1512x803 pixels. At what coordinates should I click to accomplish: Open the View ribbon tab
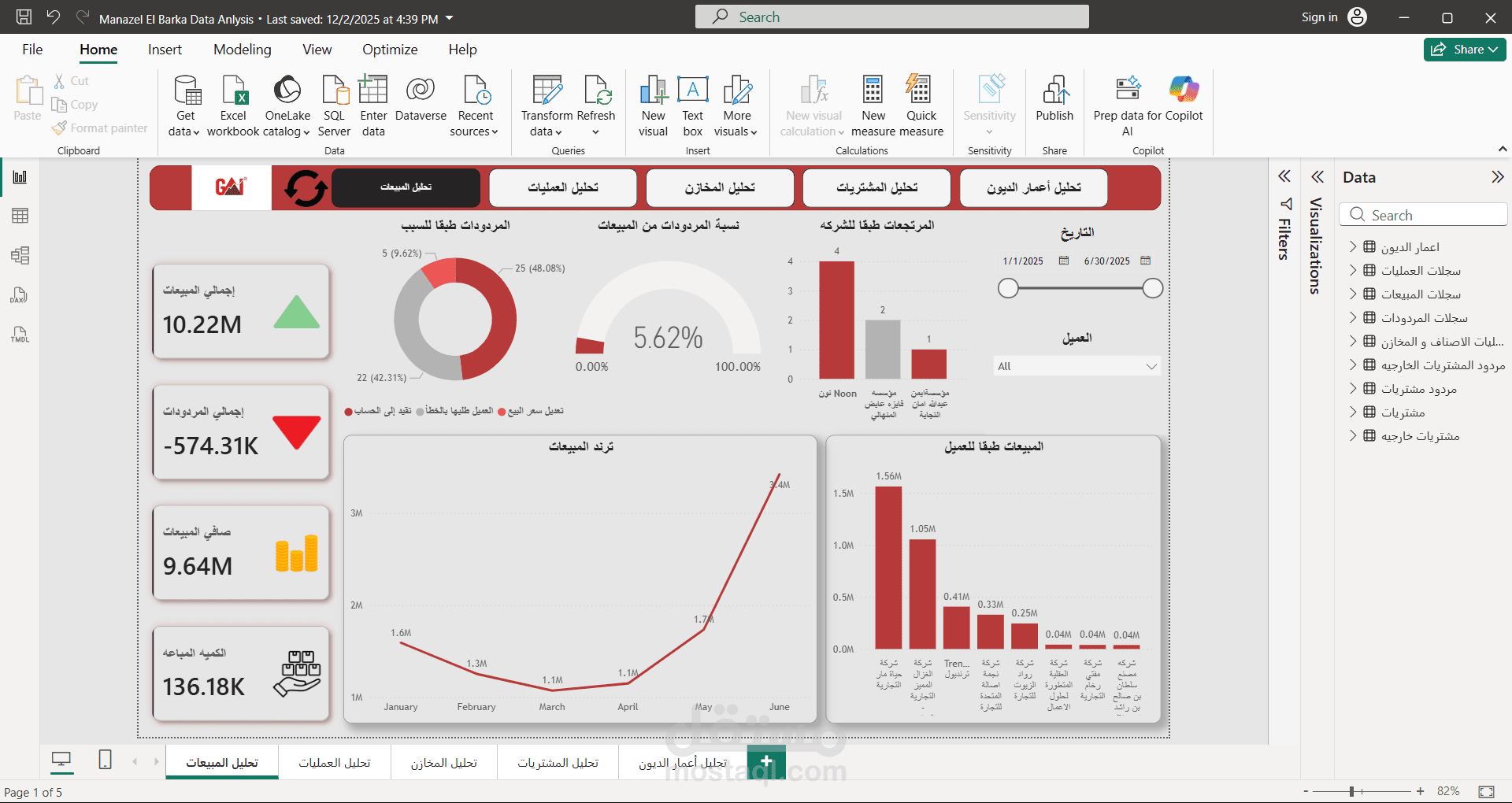coord(317,50)
